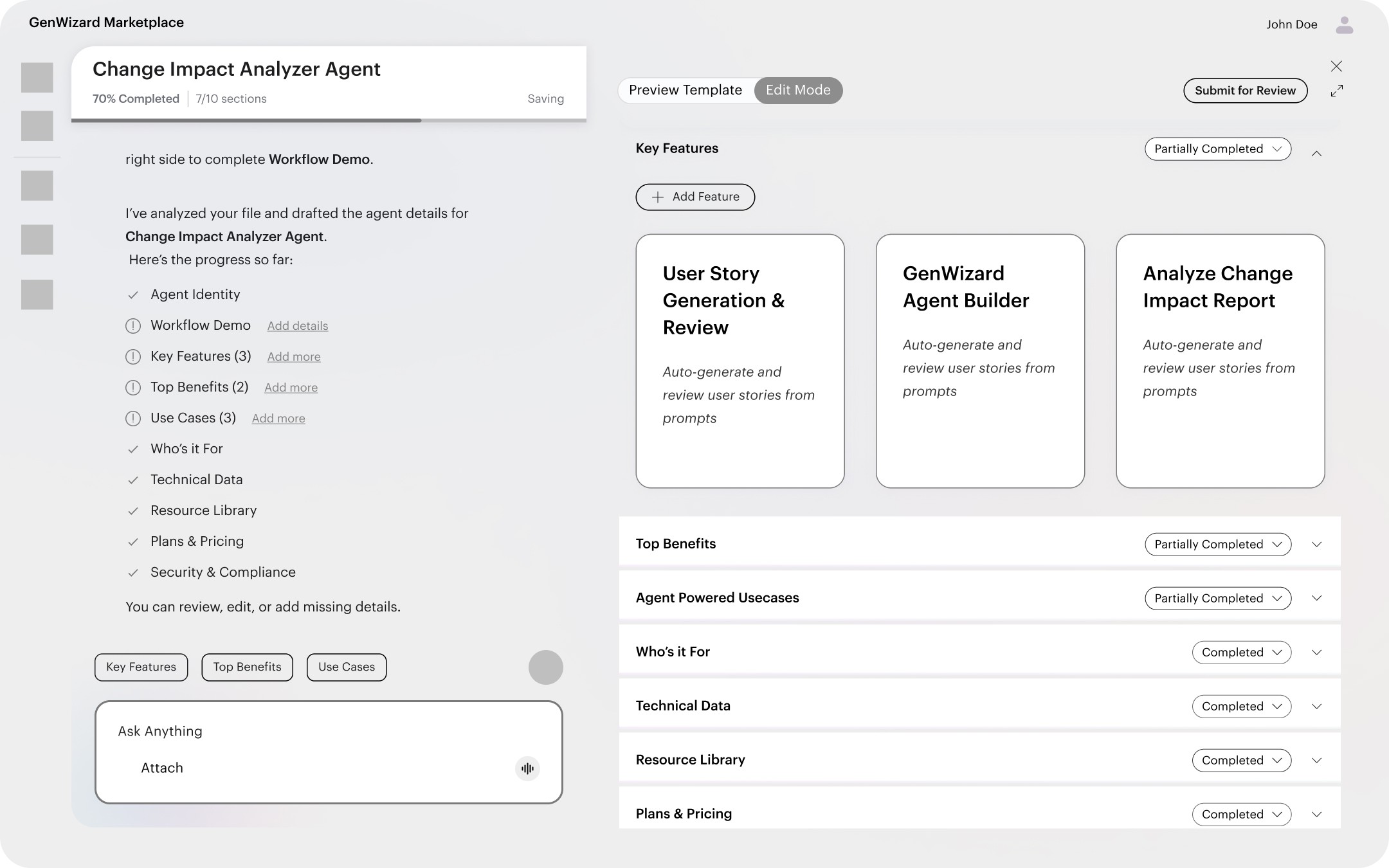This screenshot has width=1389, height=868.
Task: Close the template panel with X icon
Action: [x=1336, y=66]
